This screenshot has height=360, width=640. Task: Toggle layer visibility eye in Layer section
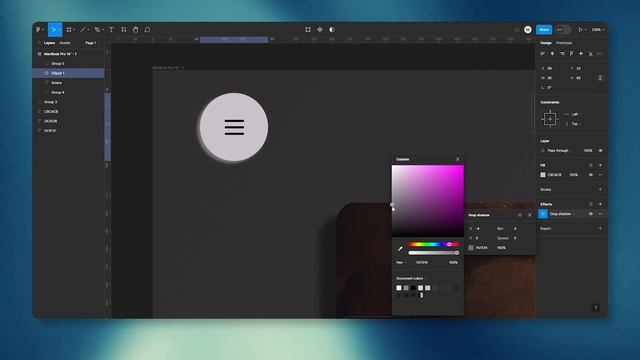pyautogui.click(x=600, y=151)
